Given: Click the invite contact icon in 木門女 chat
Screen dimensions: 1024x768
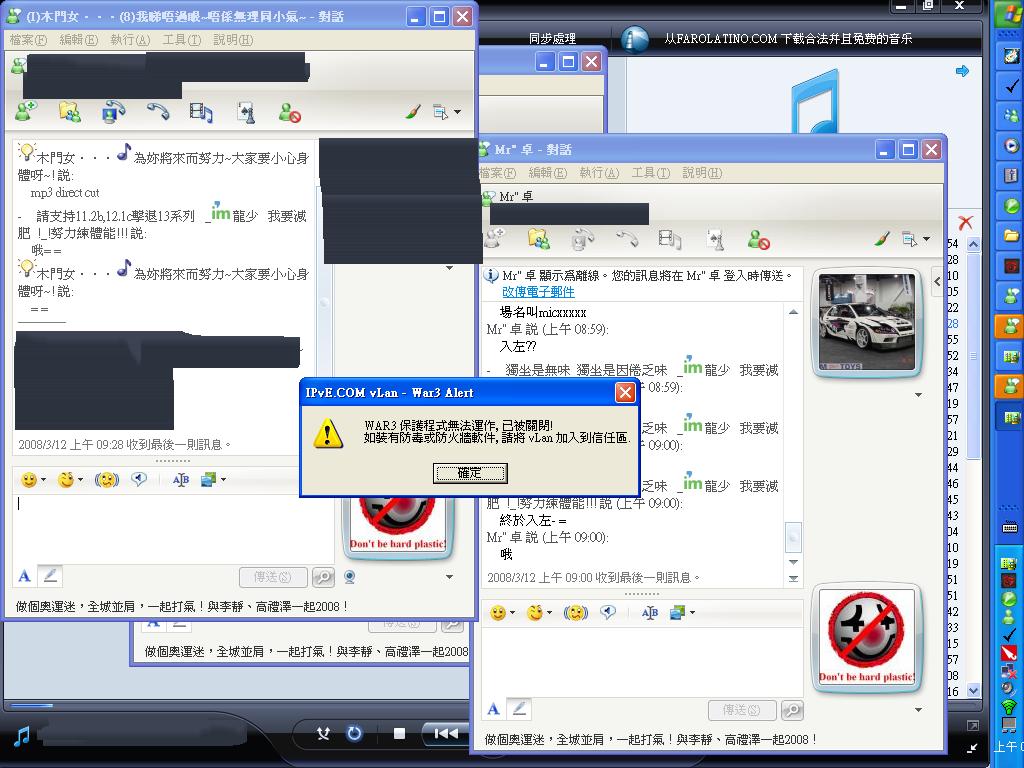Looking at the screenshot, I should coord(26,112).
